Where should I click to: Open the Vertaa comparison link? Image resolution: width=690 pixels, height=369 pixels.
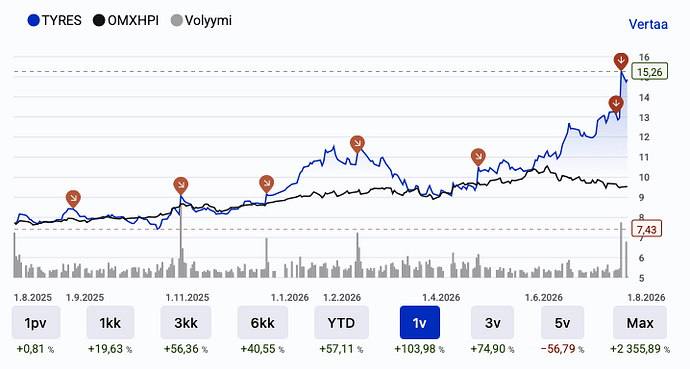(648, 24)
